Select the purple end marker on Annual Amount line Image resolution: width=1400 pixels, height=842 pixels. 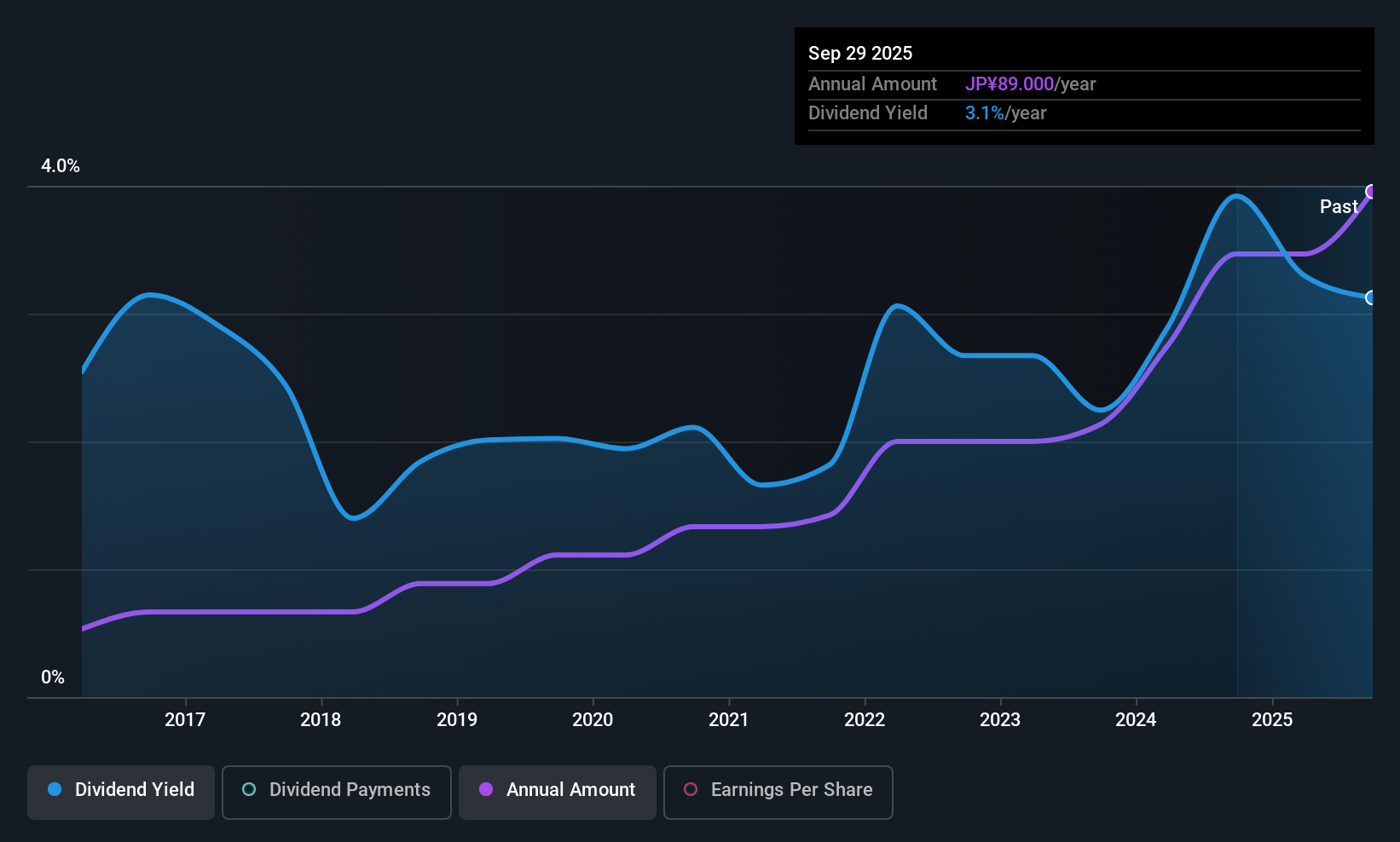coord(1371,192)
